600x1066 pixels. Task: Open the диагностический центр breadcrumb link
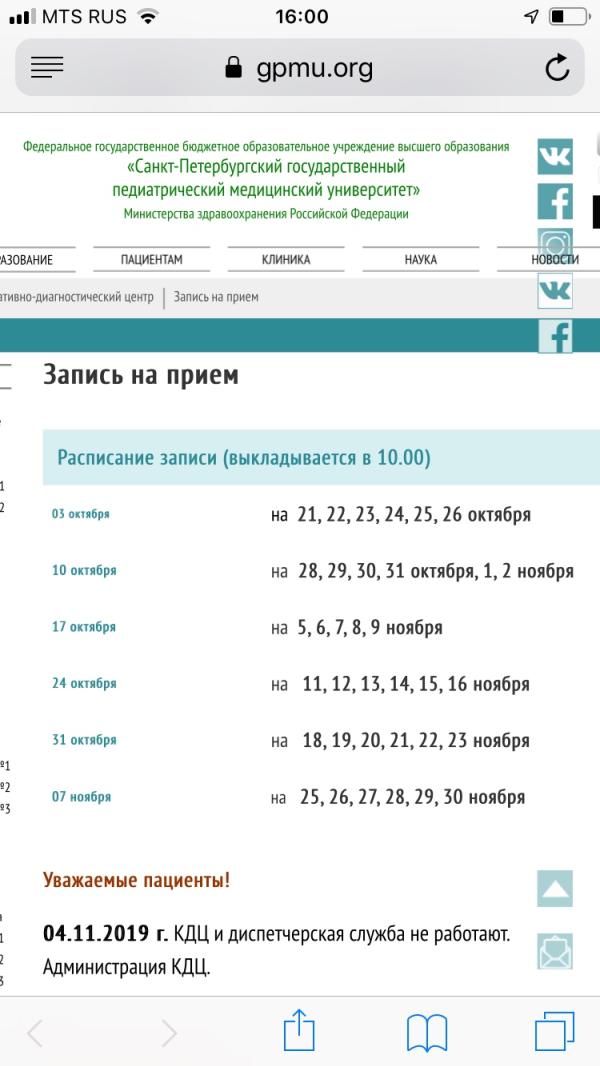pyautogui.click(x=77, y=297)
